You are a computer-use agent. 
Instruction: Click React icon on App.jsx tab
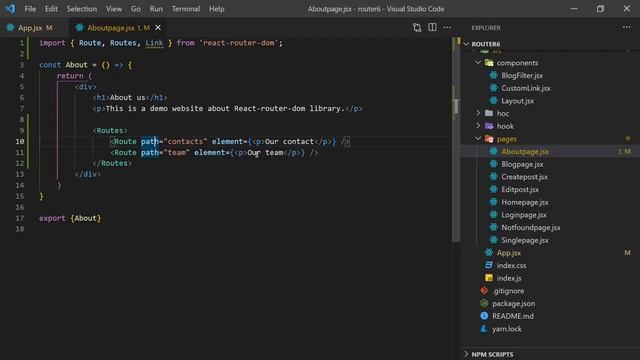coord(10,27)
